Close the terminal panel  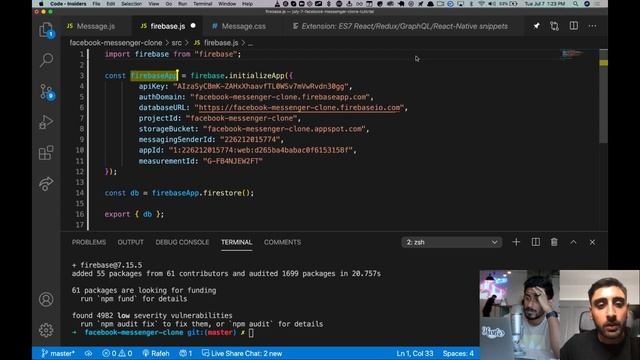point(592,242)
